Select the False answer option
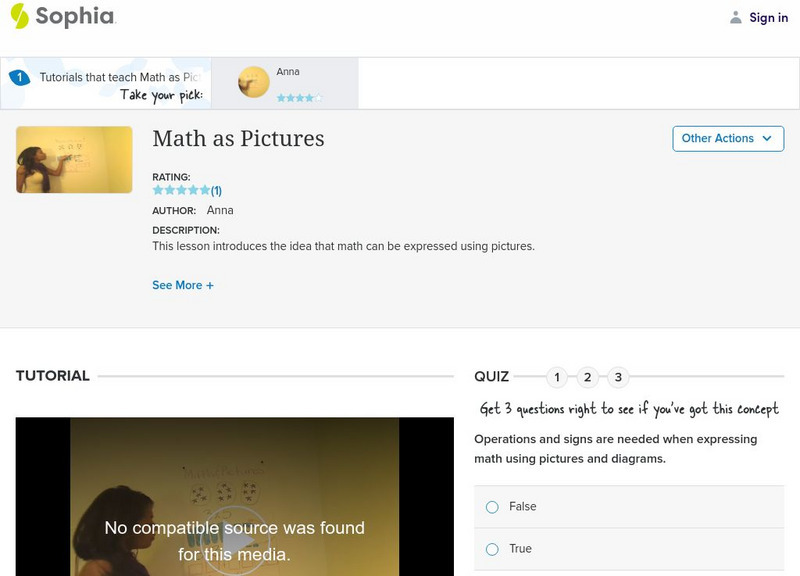This screenshot has height=576, width=800. 492,507
